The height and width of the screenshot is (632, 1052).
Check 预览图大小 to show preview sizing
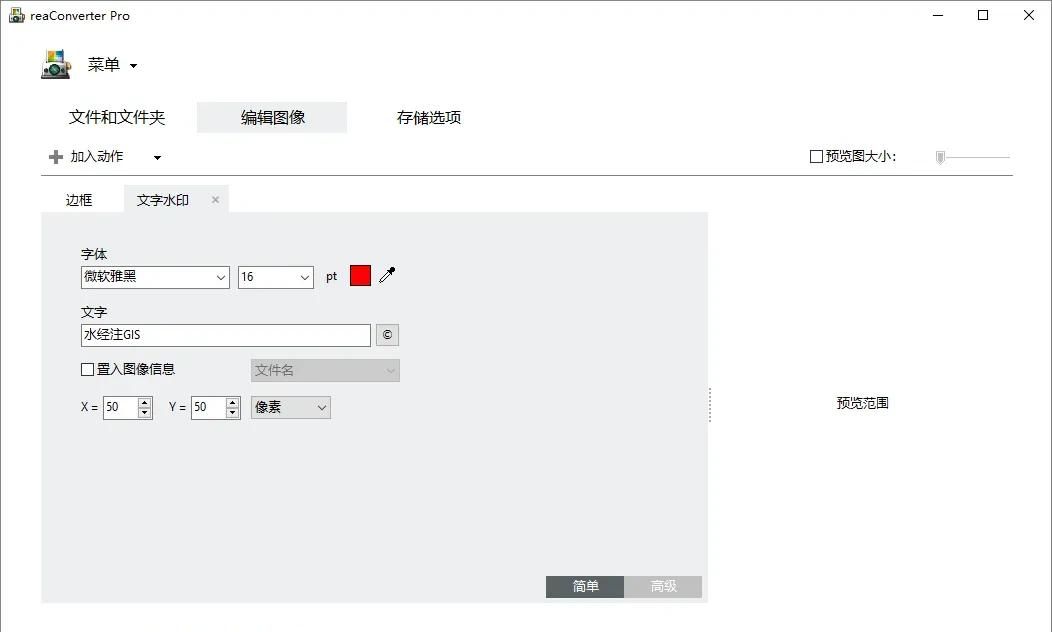pyautogui.click(x=816, y=156)
